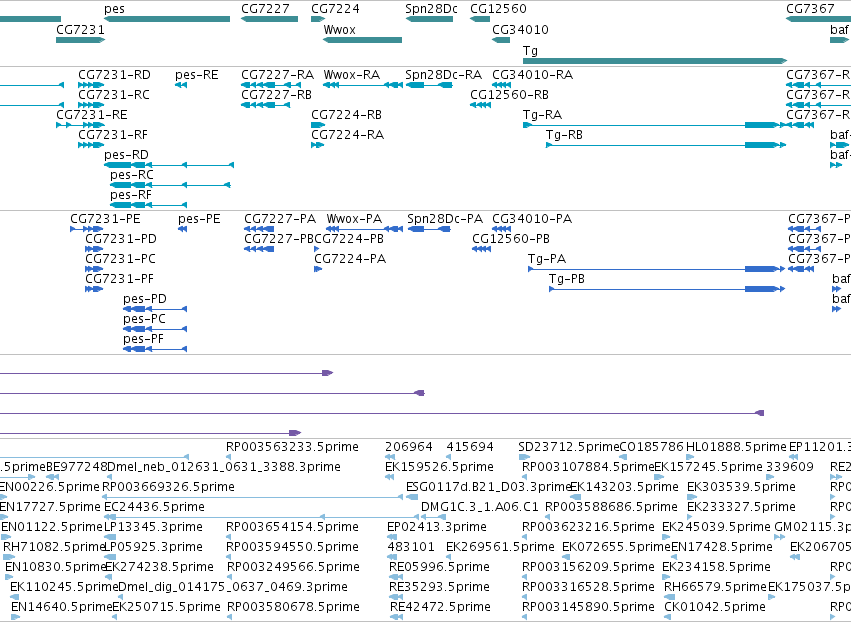
Task: Select transcript CG12560-RB
Action: [510, 95]
